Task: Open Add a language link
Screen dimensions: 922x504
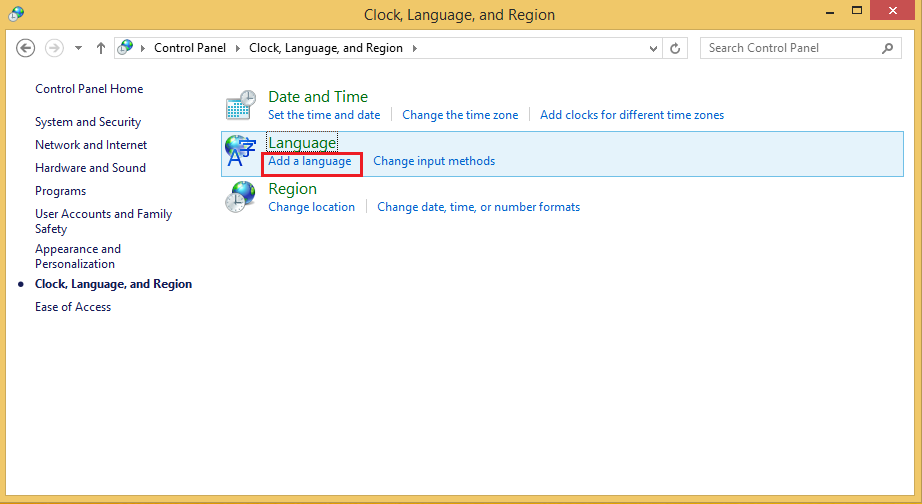Action: (x=310, y=161)
